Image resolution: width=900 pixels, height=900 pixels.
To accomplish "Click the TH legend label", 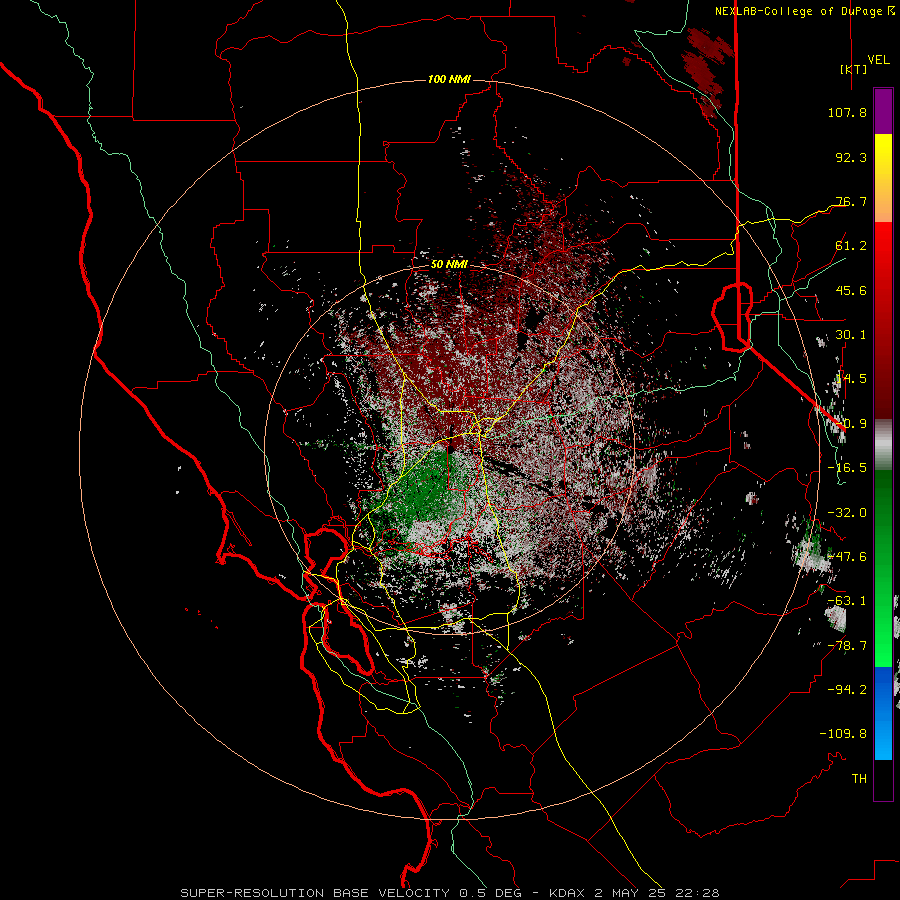I will coord(859,779).
